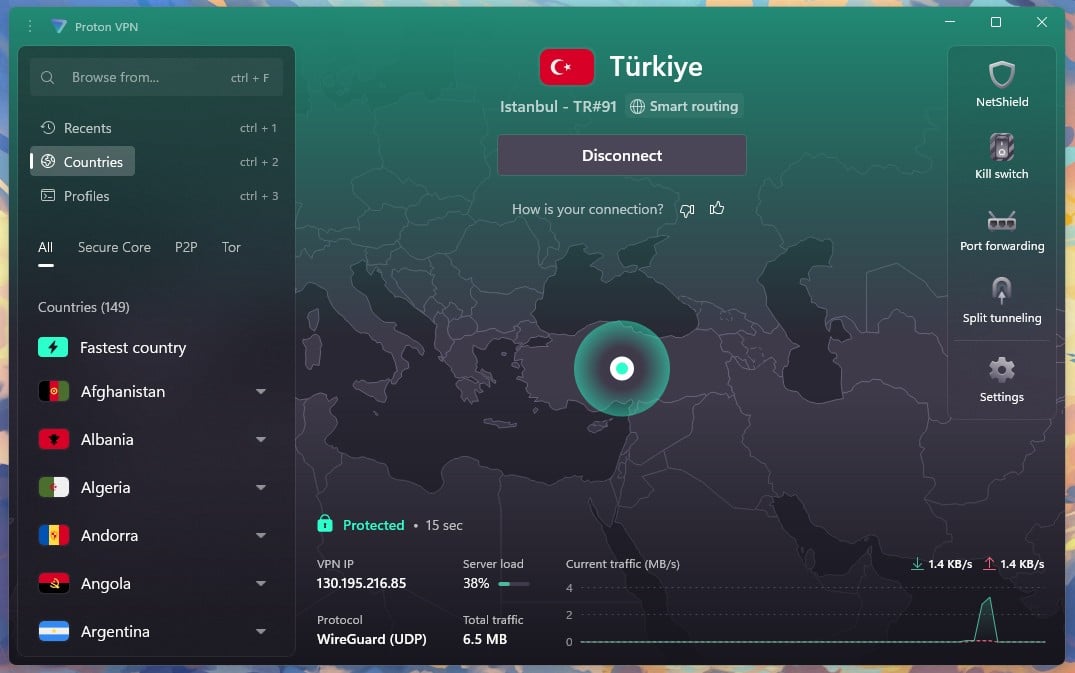This screenshot has height=673, width=1075.
Task: Switch to the All tab
Action: pyautogui.click(x=45, y=247)
